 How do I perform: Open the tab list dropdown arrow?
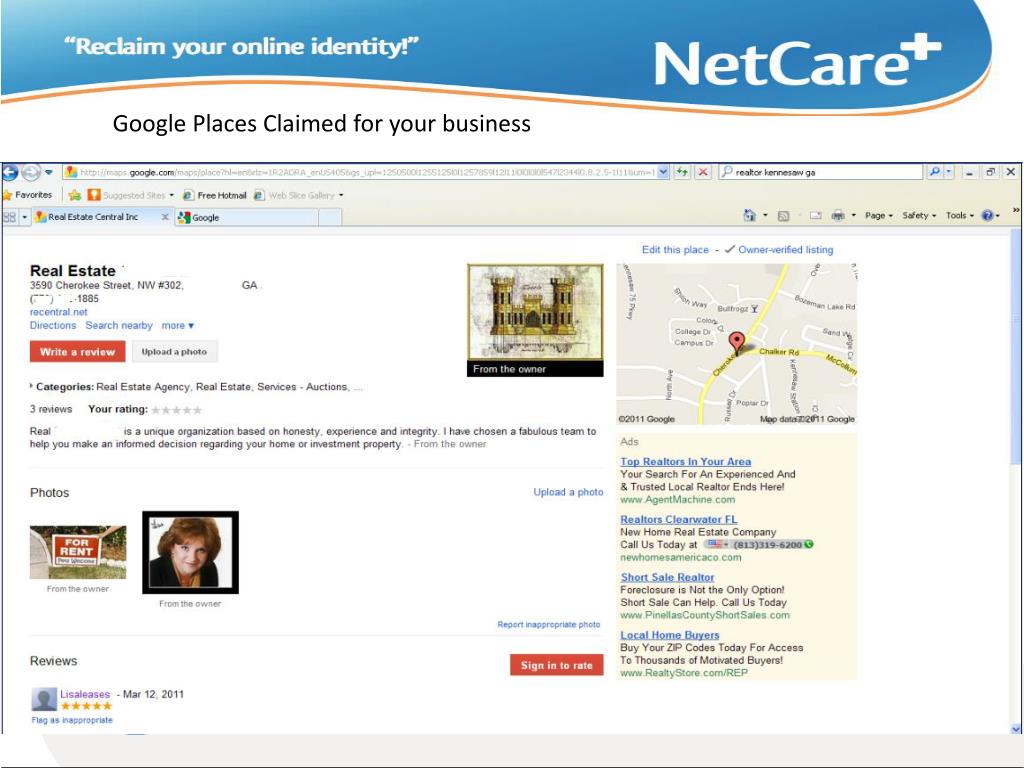tap(25, 217)
